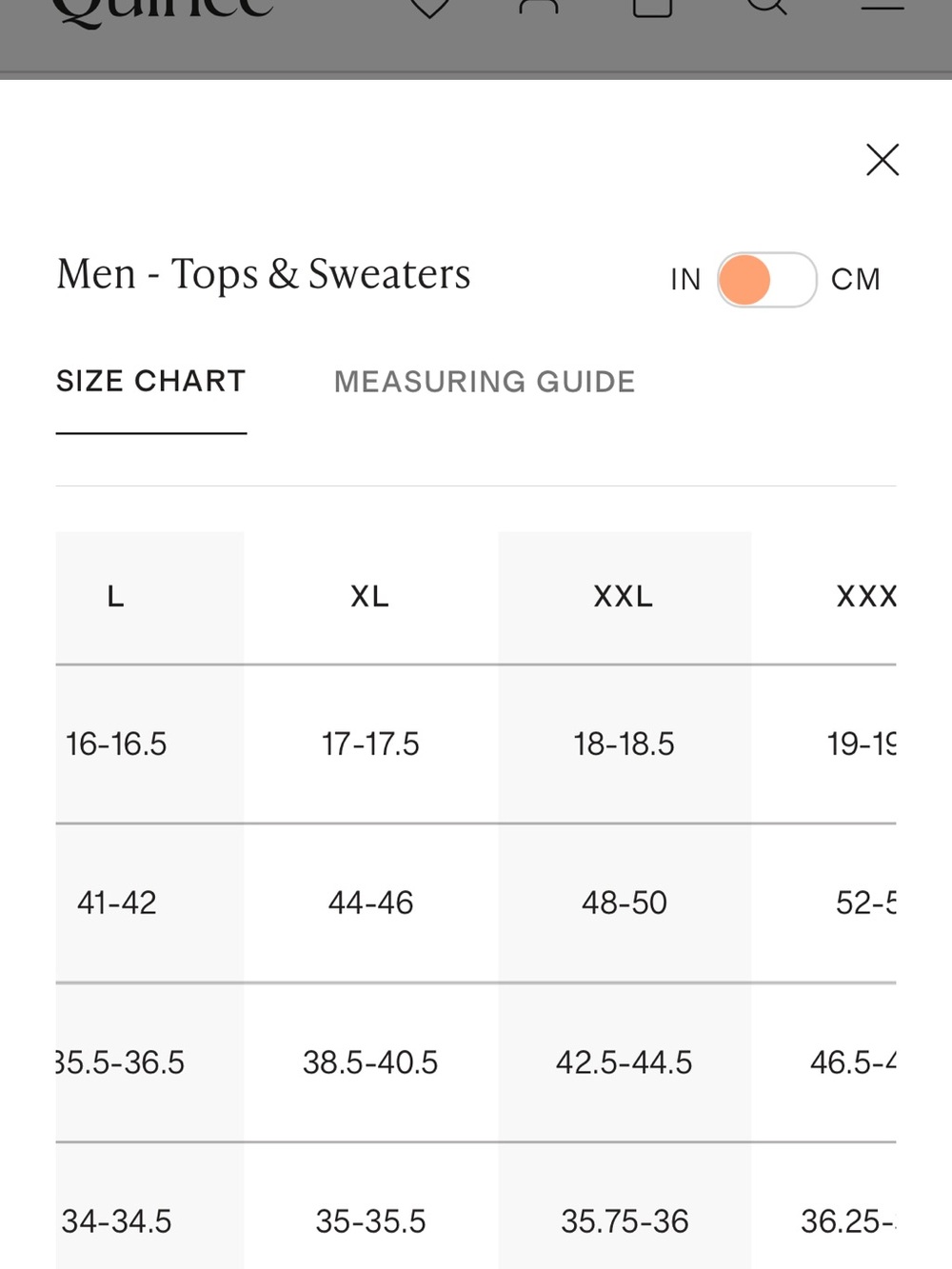Open the account profile icon
952x1269 pixels.
point(539,6)
